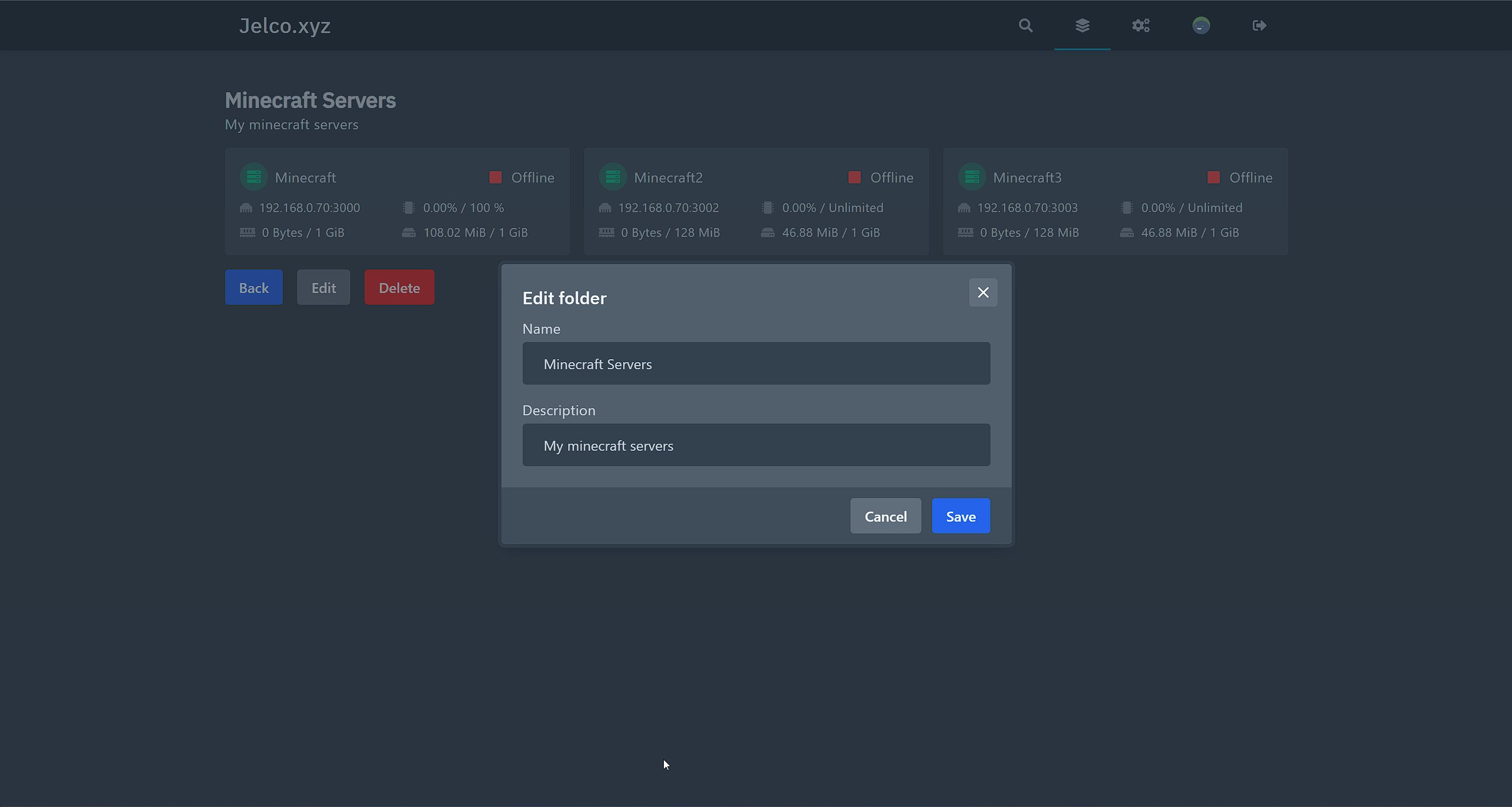Go Back from the folder page

tap(254, 287)
